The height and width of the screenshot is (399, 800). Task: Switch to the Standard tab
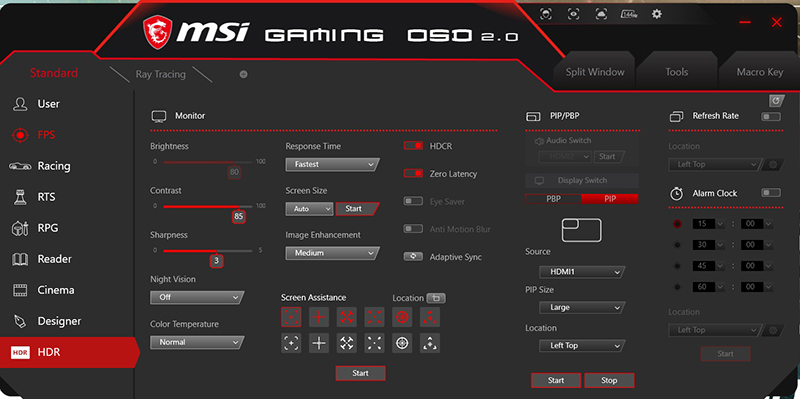[x=54, y=73]
